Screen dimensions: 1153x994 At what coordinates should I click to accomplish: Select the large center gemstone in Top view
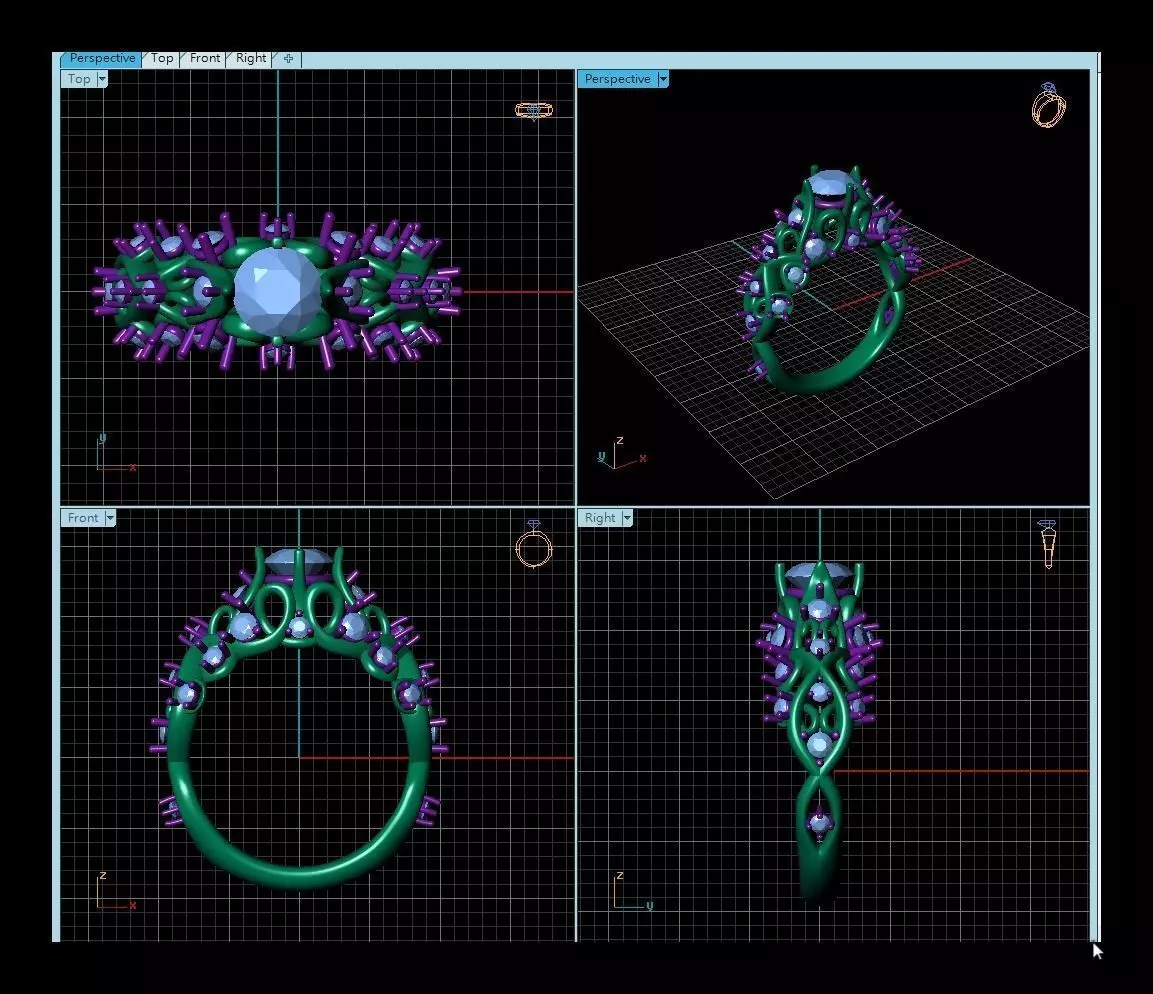[x=277, y=292]
